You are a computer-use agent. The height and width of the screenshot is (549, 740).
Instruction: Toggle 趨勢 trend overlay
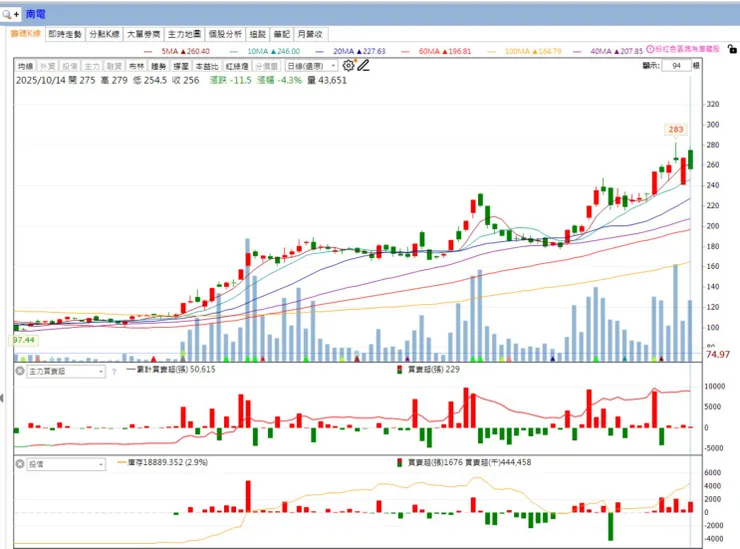[x=159, y=66]
